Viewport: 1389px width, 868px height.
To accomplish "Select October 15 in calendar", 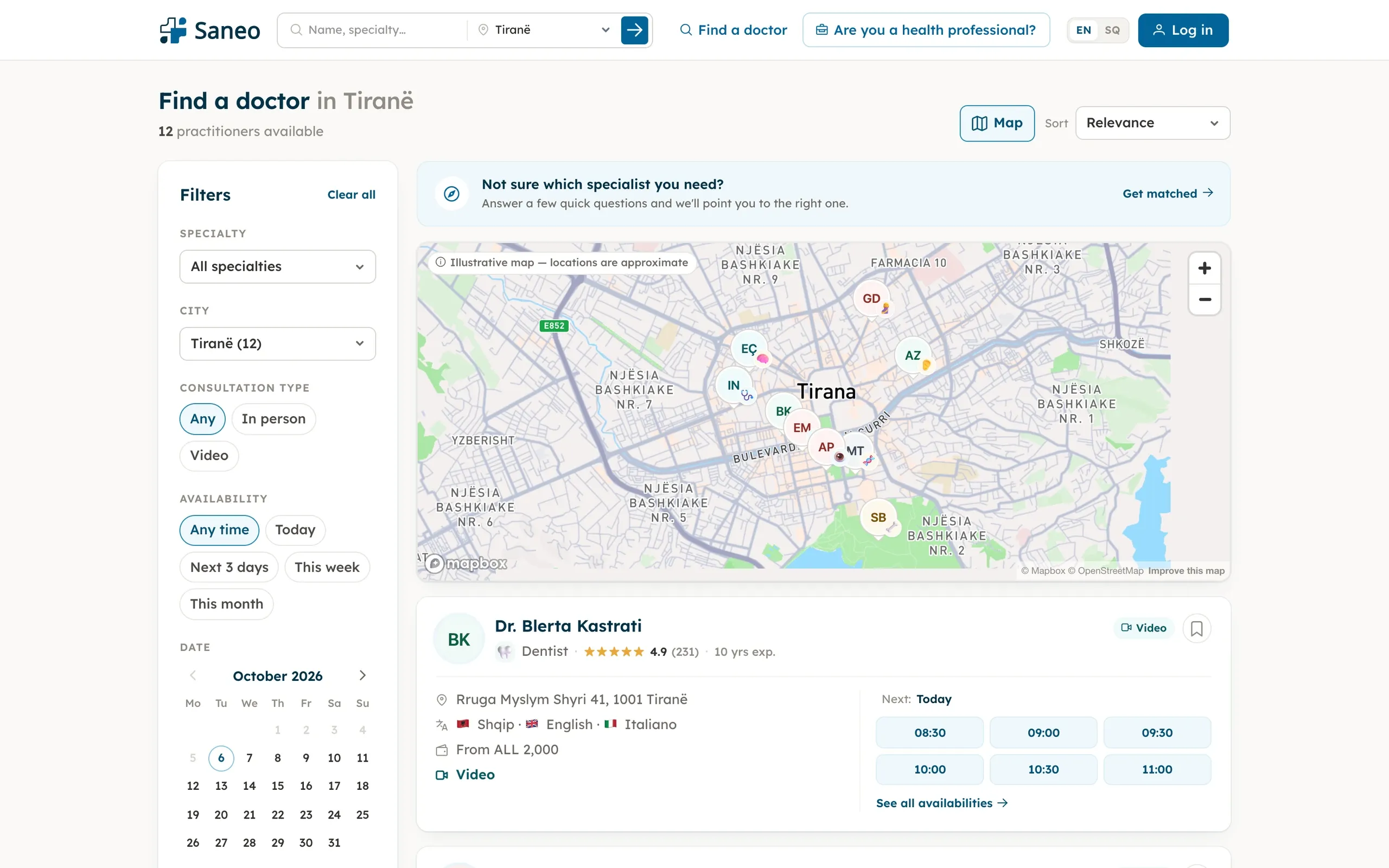I will 277,786.
